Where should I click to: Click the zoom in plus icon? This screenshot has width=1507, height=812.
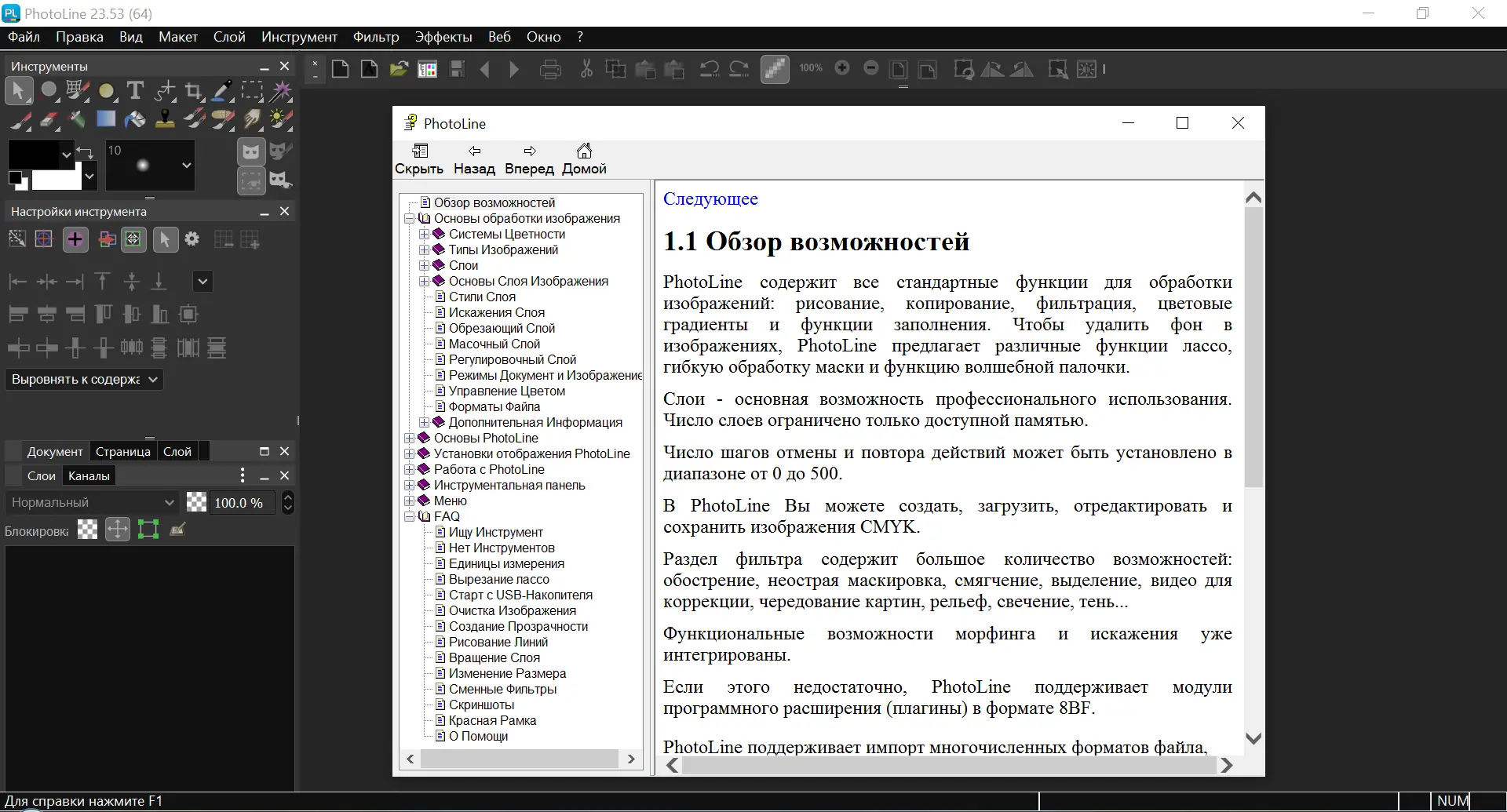(842, 68)
